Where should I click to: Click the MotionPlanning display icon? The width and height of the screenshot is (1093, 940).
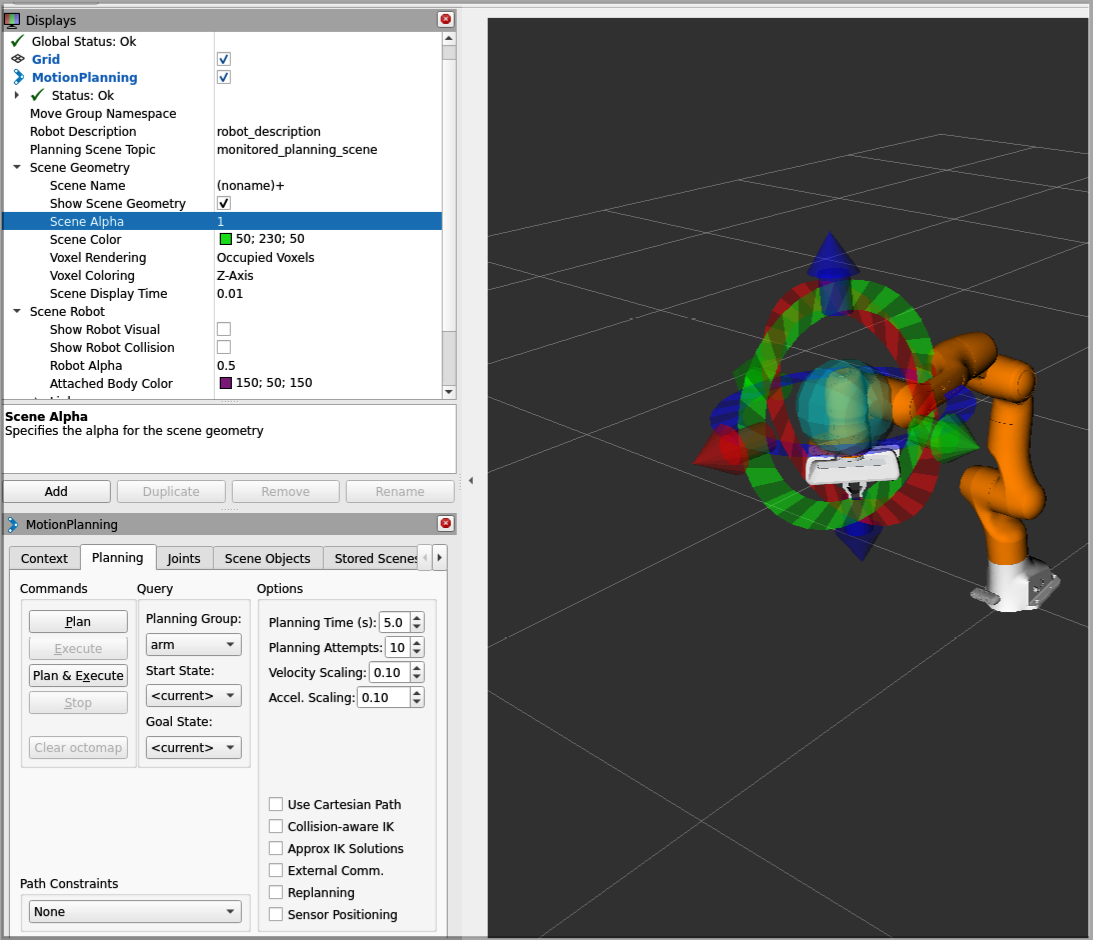pyautogui.click(x=18, y=77)
